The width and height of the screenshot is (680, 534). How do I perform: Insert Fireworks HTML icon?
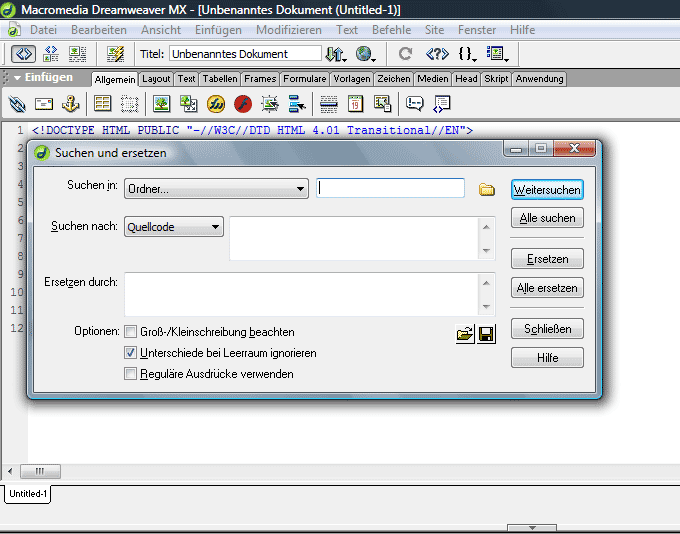click(216, 104)
